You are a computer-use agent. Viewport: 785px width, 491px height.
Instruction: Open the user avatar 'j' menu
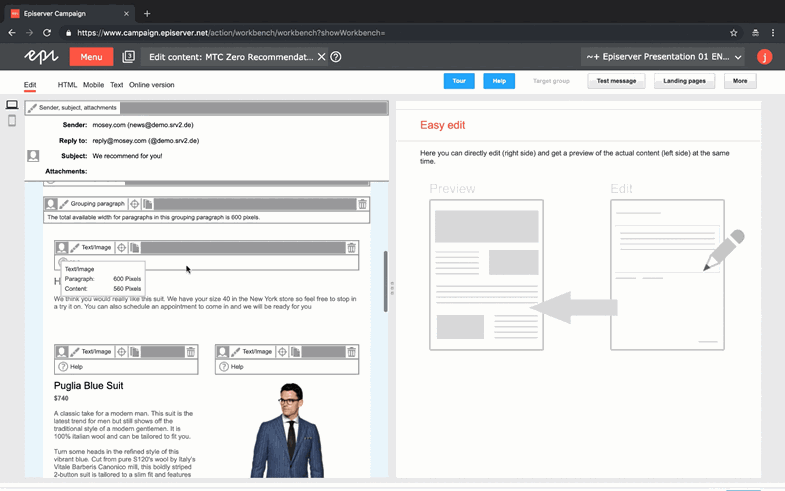pyautogui.click(x=764, y=57)
